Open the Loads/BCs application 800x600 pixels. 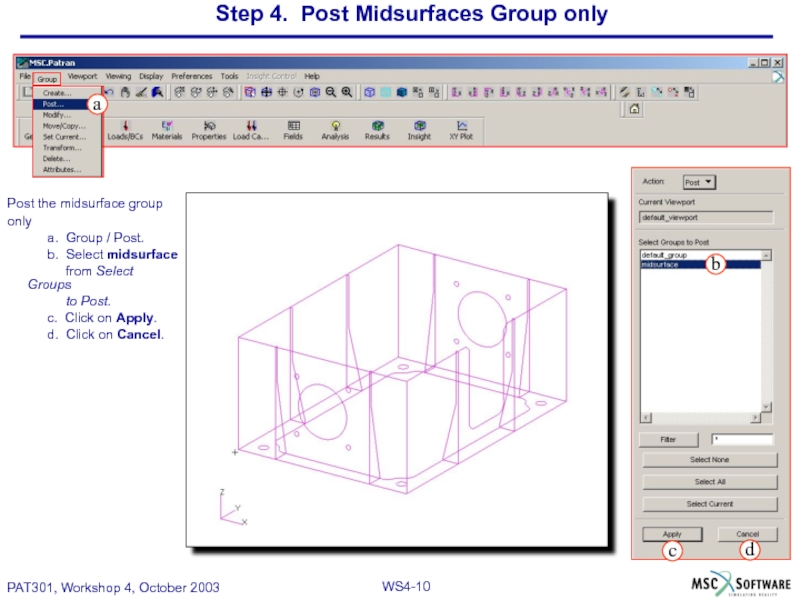click(126, 131)
